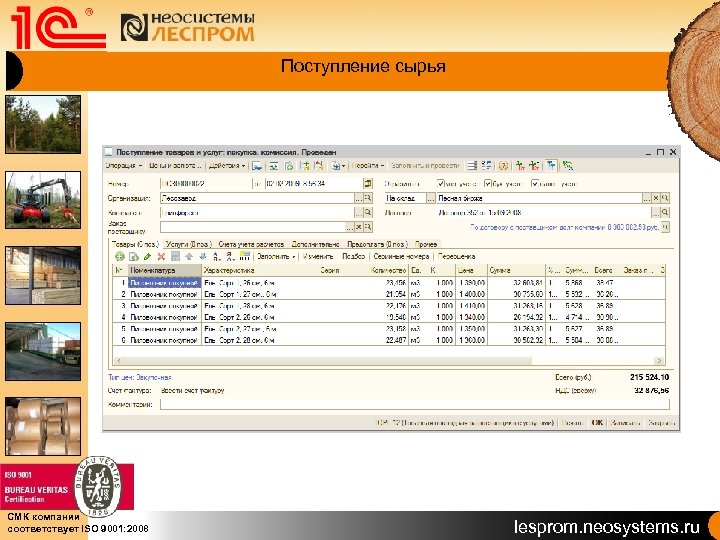Move the row down with the down arrow icon

(x=202, y=257)
